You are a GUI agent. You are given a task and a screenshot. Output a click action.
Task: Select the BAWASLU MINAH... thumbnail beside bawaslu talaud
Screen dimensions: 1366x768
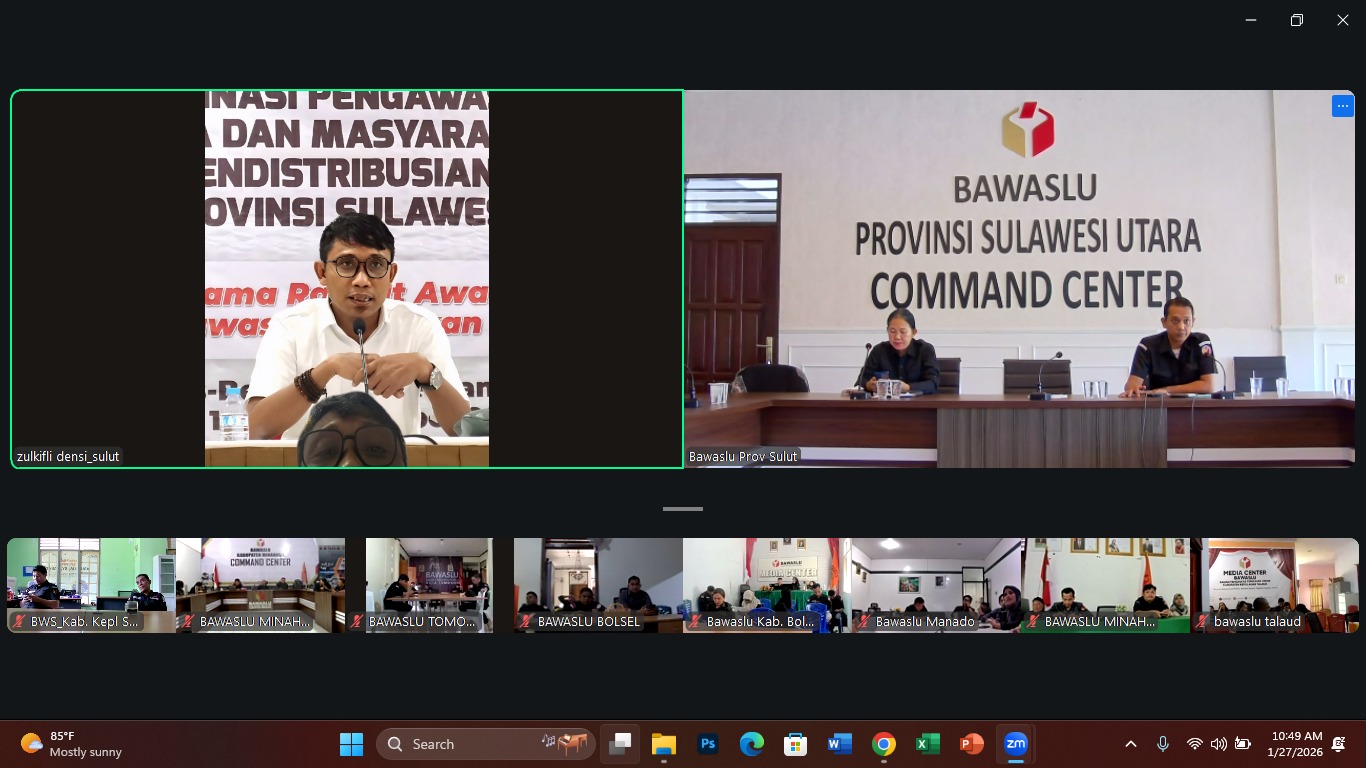pyautogui.click(x=1105, y=585)
